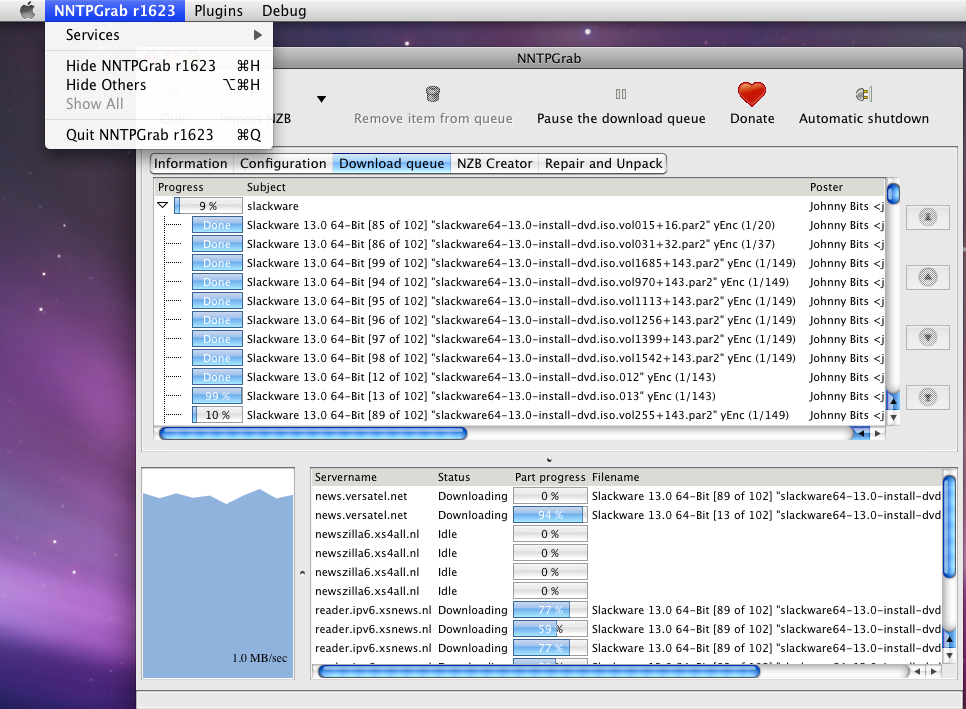Click the move-to-bottom arrow button beside queue
This screenshot has height=709, width=966.
(927, 397)
